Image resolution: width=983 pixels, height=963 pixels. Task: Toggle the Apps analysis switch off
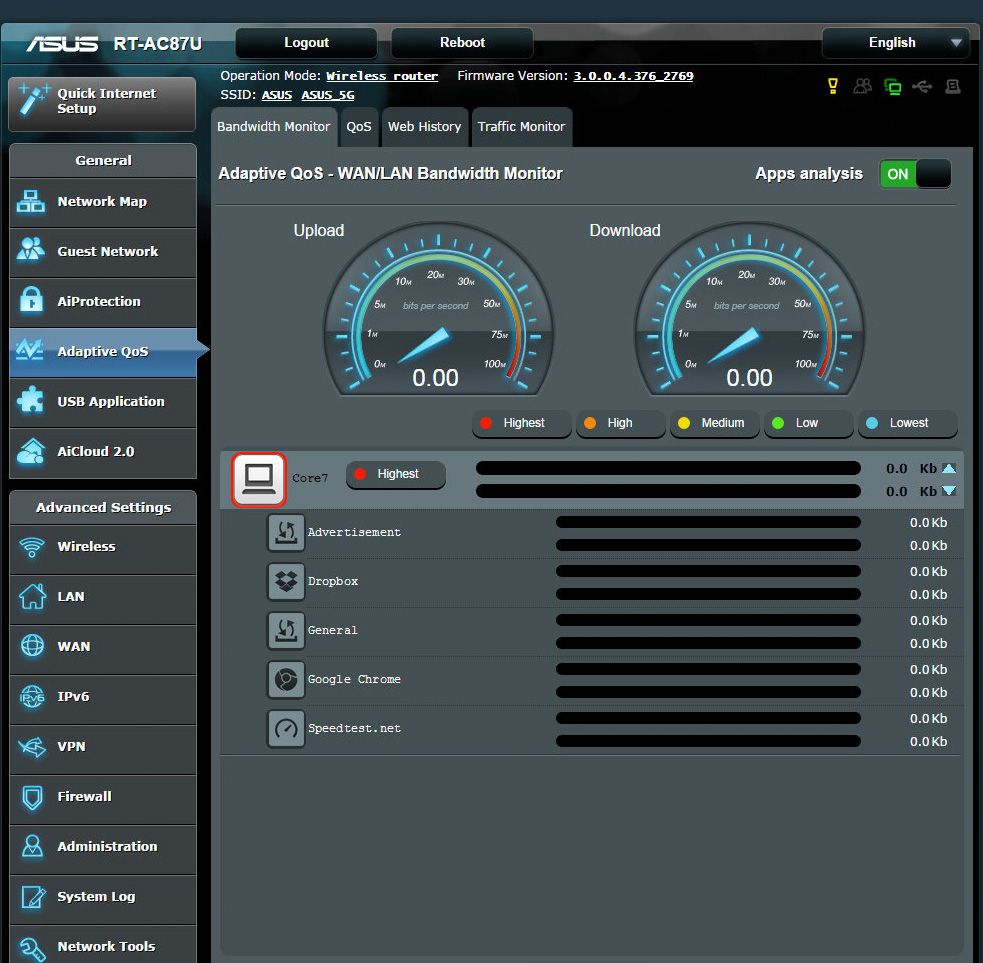pos(914,174)
